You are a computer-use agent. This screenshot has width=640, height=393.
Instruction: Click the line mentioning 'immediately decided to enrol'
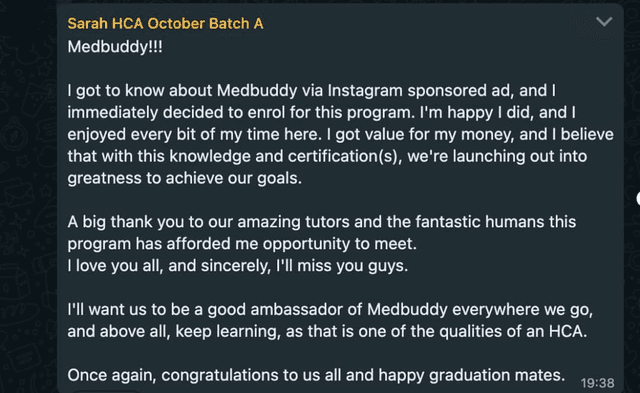pos(322,113)
